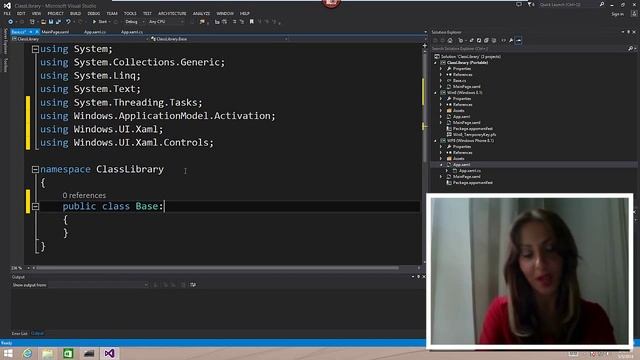Collapse the using directives block
The image size is (640, 360).
coord(36,49)
